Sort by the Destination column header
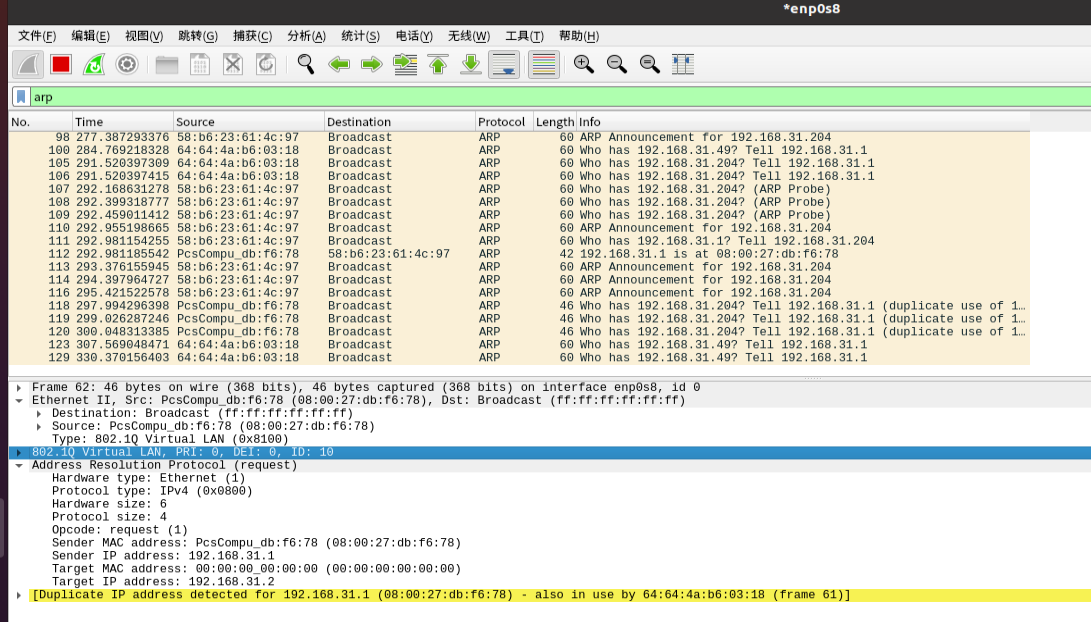Image resolution: width=1091 pixels, height=622 pixels. (x=399, y=122)
